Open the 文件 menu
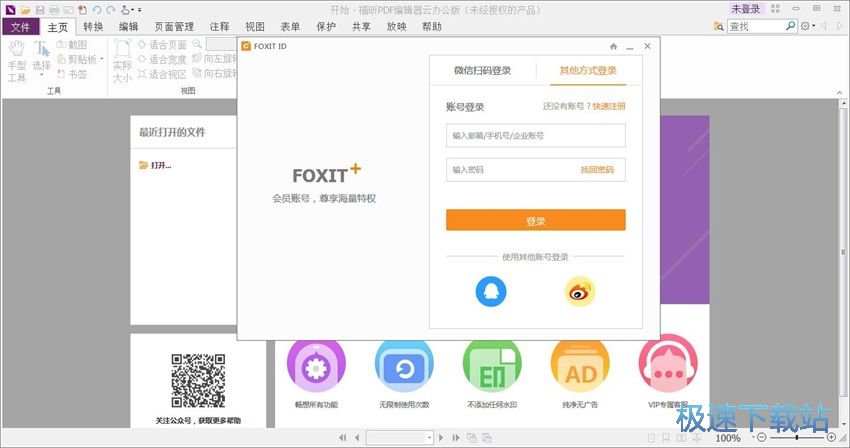The width and height of the screenshot is (850, 448). 21,27
